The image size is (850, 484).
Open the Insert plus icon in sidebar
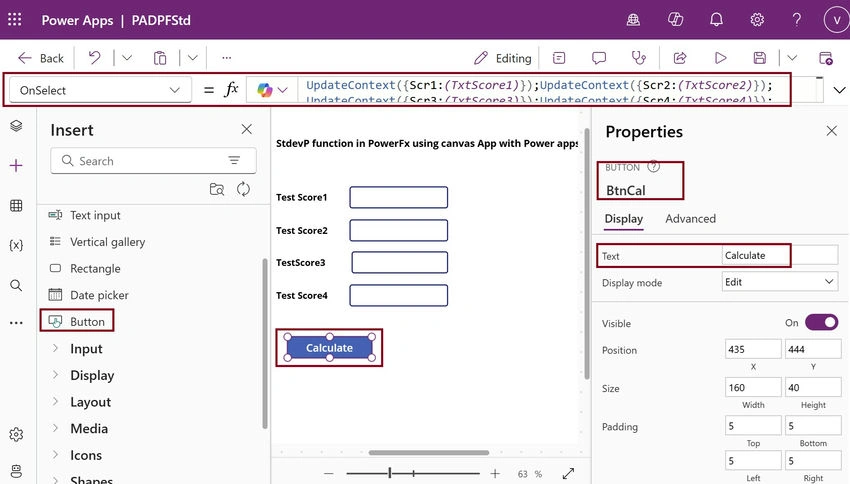pyautogui.click(x=16, y=165)
